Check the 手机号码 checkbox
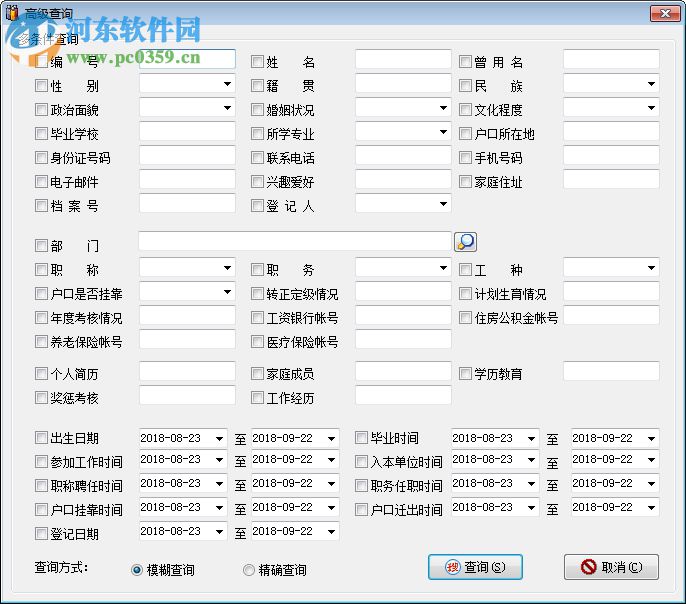 (465, 157)
